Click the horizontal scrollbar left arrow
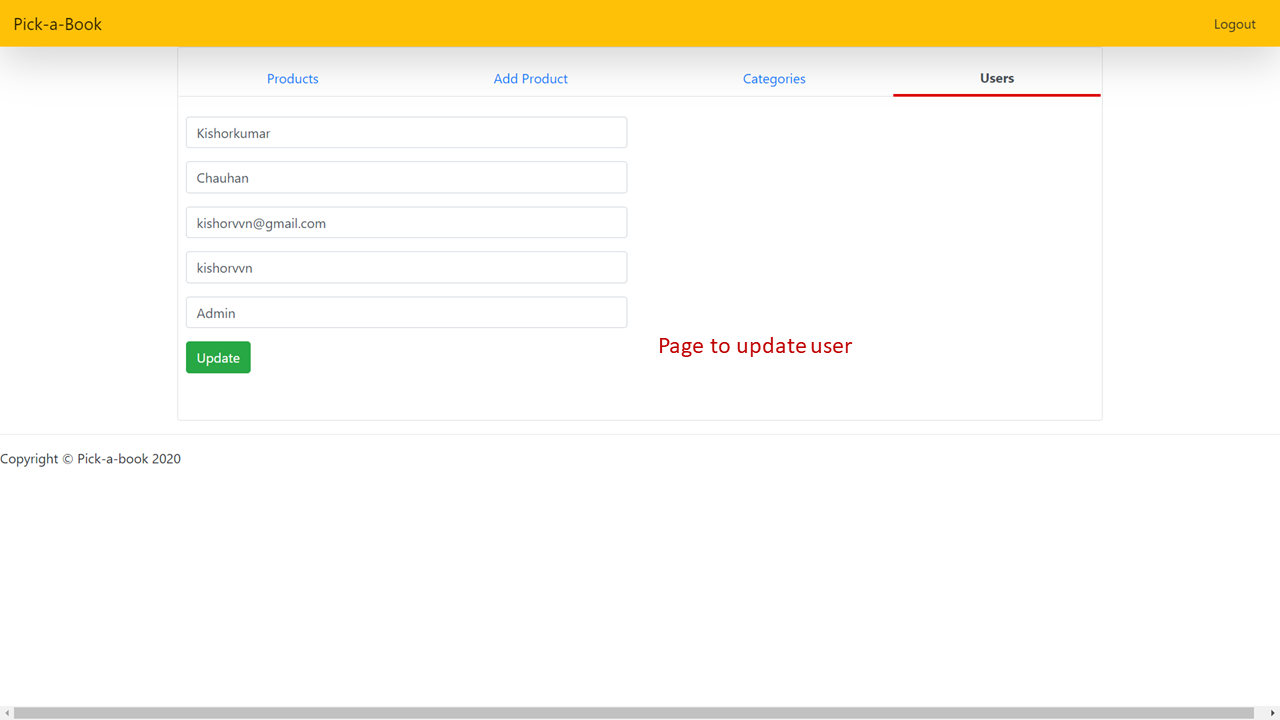 point(7,713)
